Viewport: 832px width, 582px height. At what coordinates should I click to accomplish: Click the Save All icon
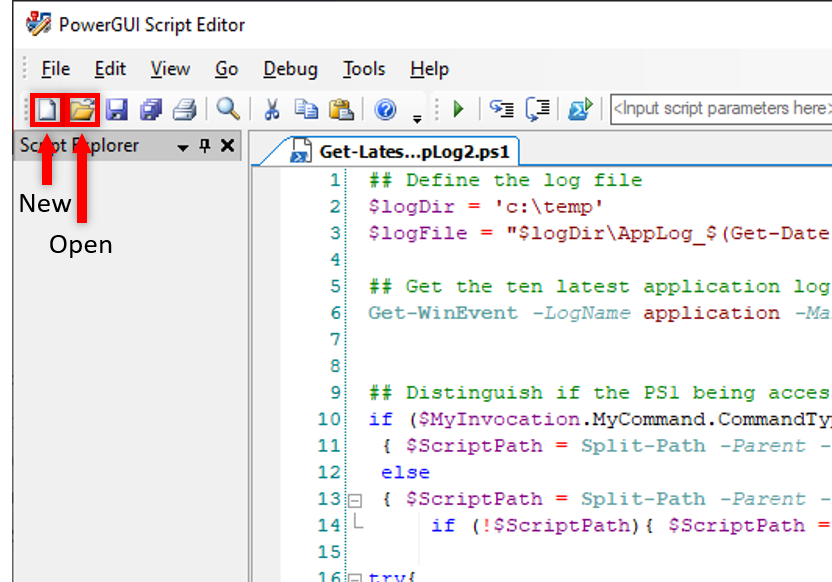click(151, 110)
